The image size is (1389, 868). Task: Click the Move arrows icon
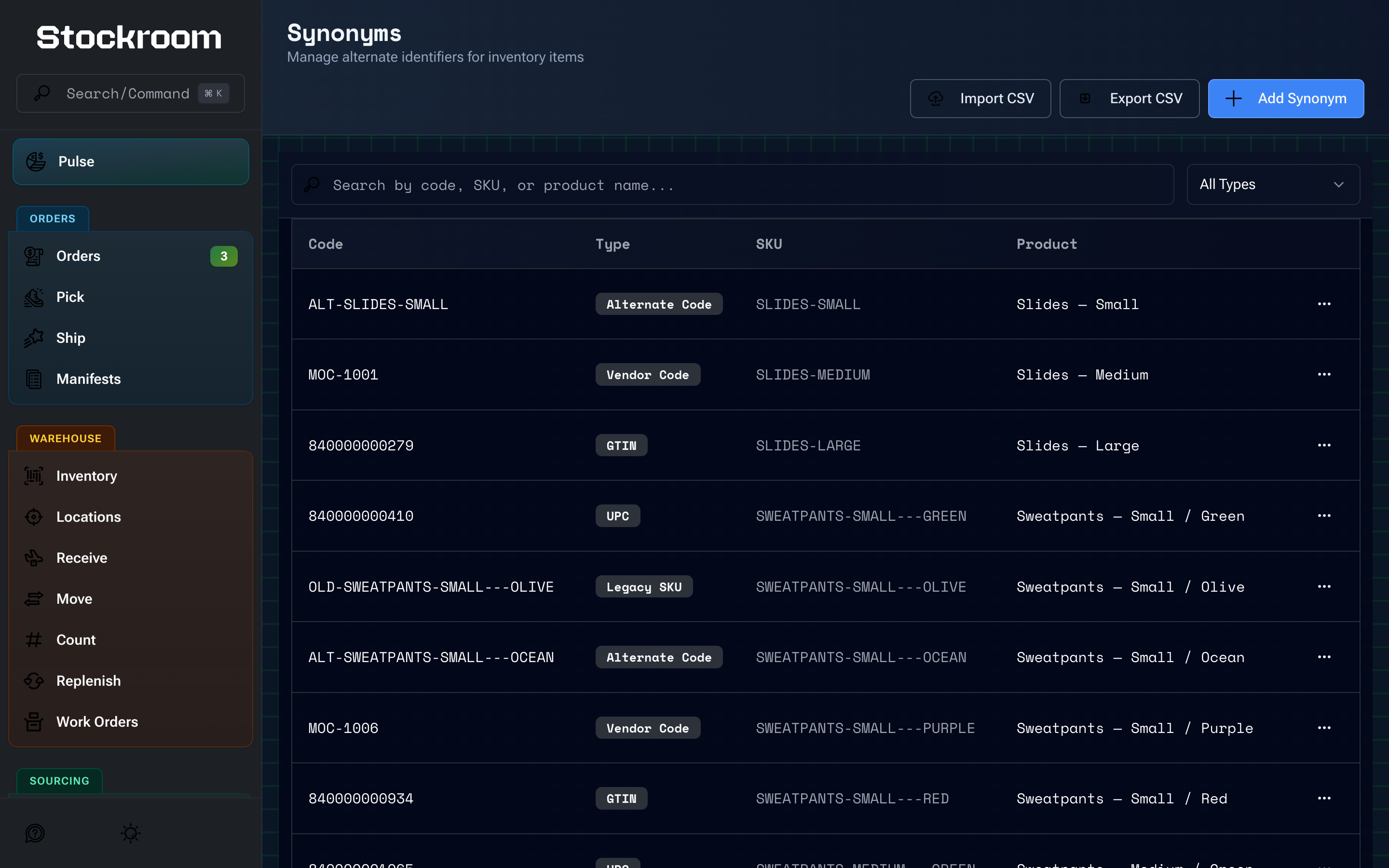pyautogui.click(x=34, y=599)
